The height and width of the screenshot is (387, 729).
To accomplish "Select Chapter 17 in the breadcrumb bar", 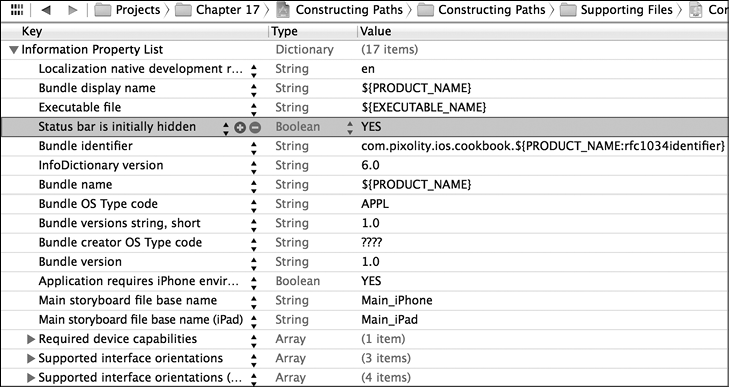I will point(228,10).
